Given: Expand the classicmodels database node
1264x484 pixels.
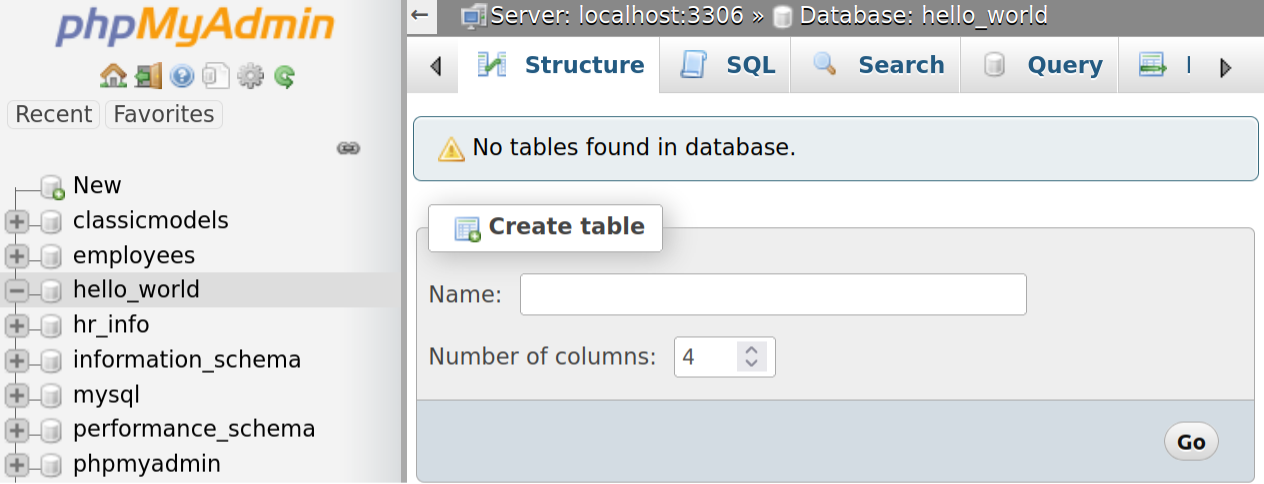Looking at the screenshot, I should click(16, 221).
